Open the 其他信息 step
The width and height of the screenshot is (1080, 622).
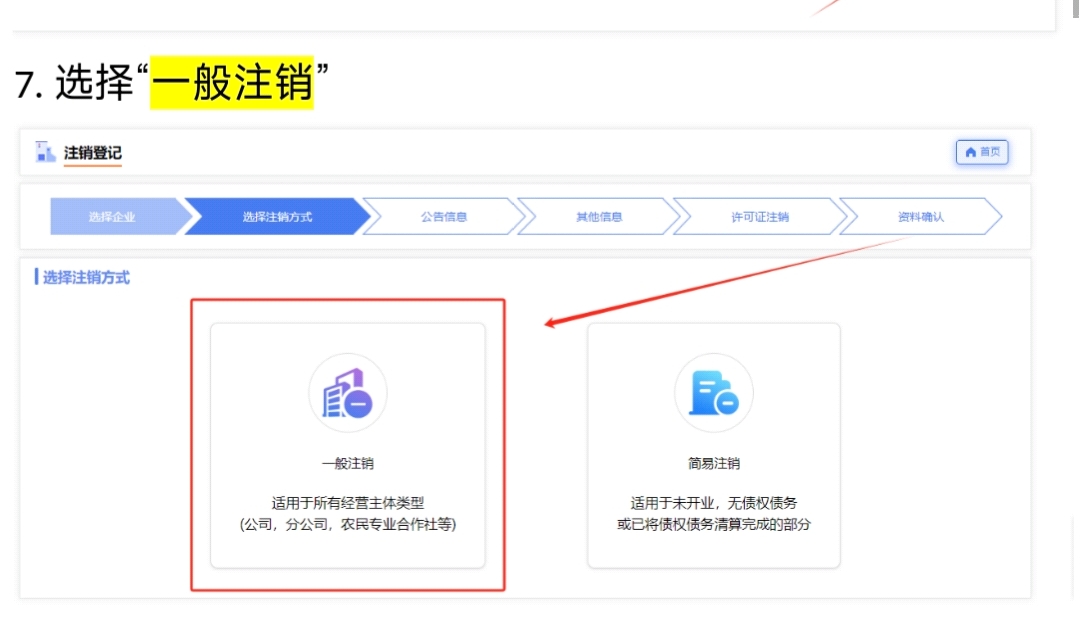click(x=598, y=216)
